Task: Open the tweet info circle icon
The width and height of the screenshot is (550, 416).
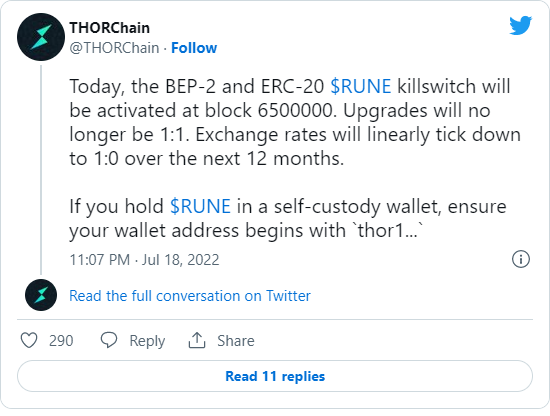Action: click(x=521, y=259)
